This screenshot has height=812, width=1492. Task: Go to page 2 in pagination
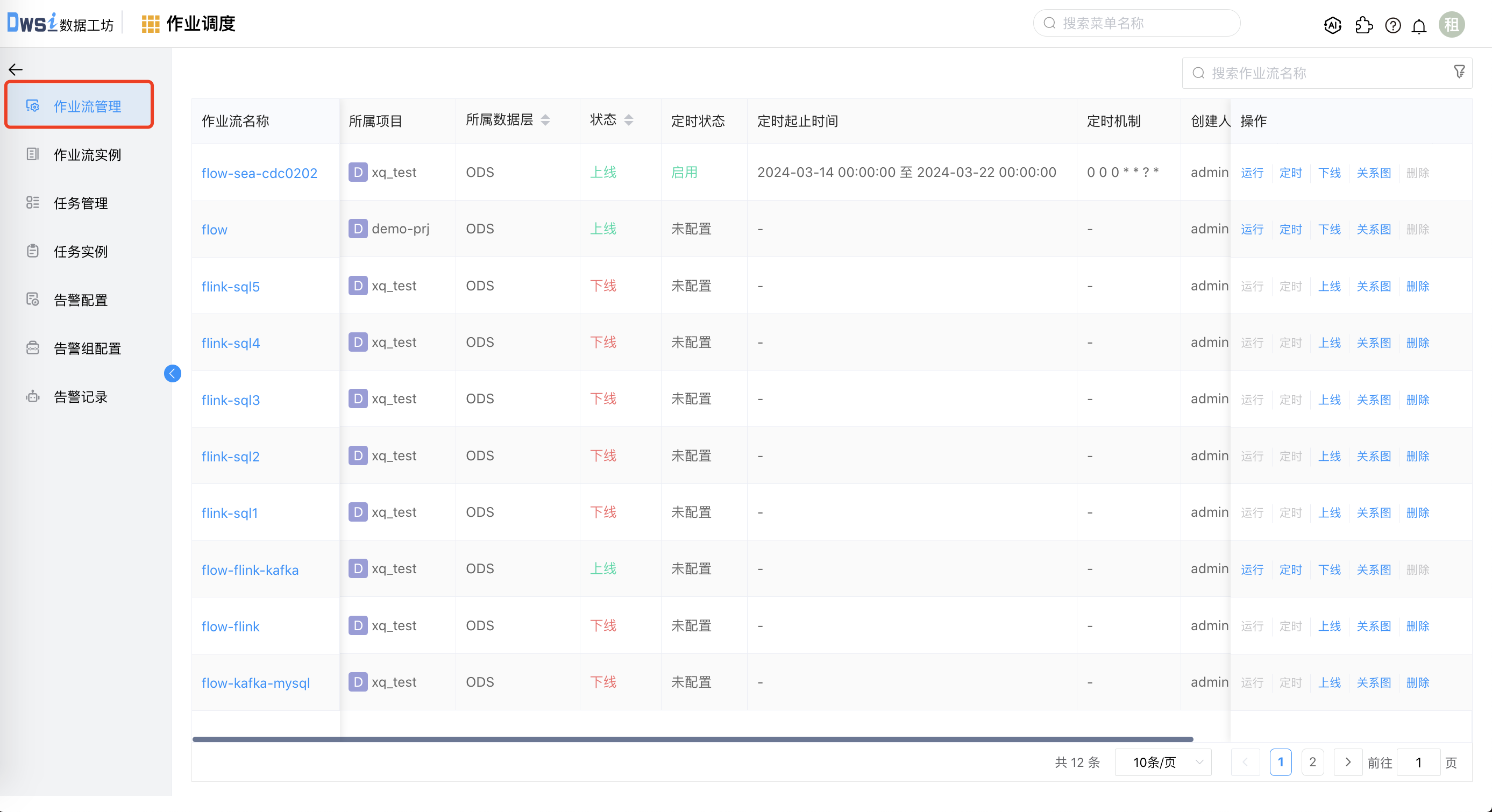1312,762
